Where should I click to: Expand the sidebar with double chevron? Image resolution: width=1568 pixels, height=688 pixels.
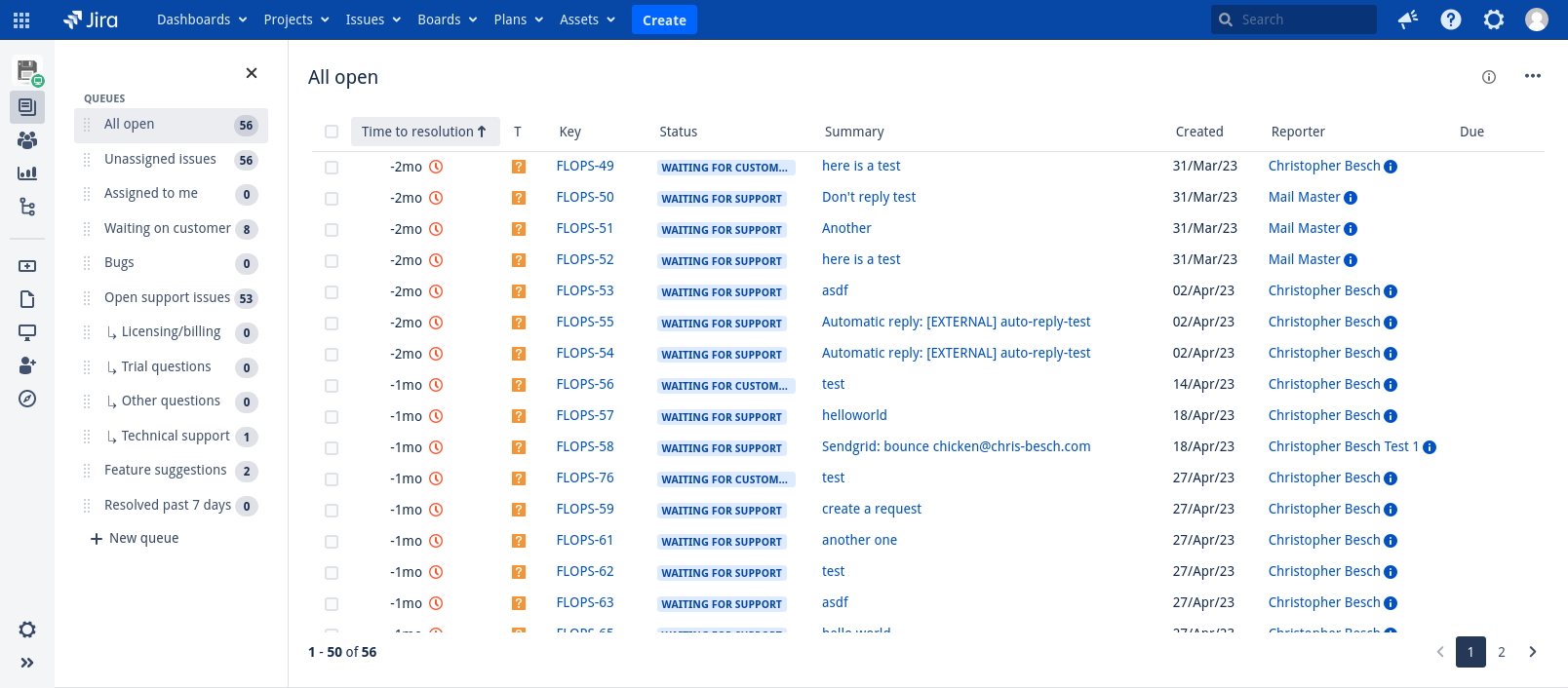click(27, 663)
